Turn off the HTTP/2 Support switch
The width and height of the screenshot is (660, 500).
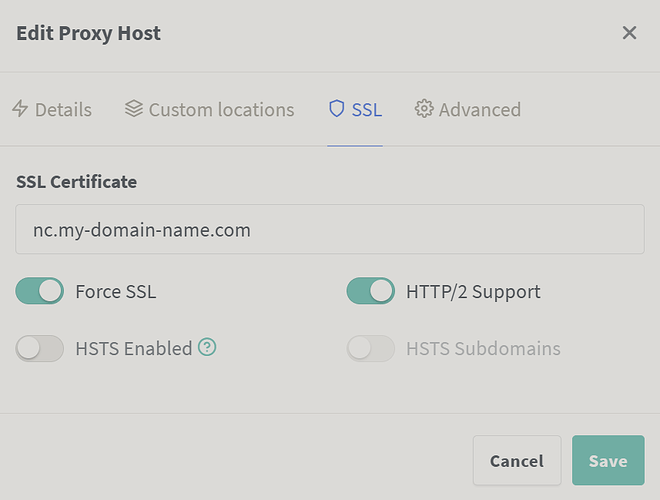click(370, 292)
